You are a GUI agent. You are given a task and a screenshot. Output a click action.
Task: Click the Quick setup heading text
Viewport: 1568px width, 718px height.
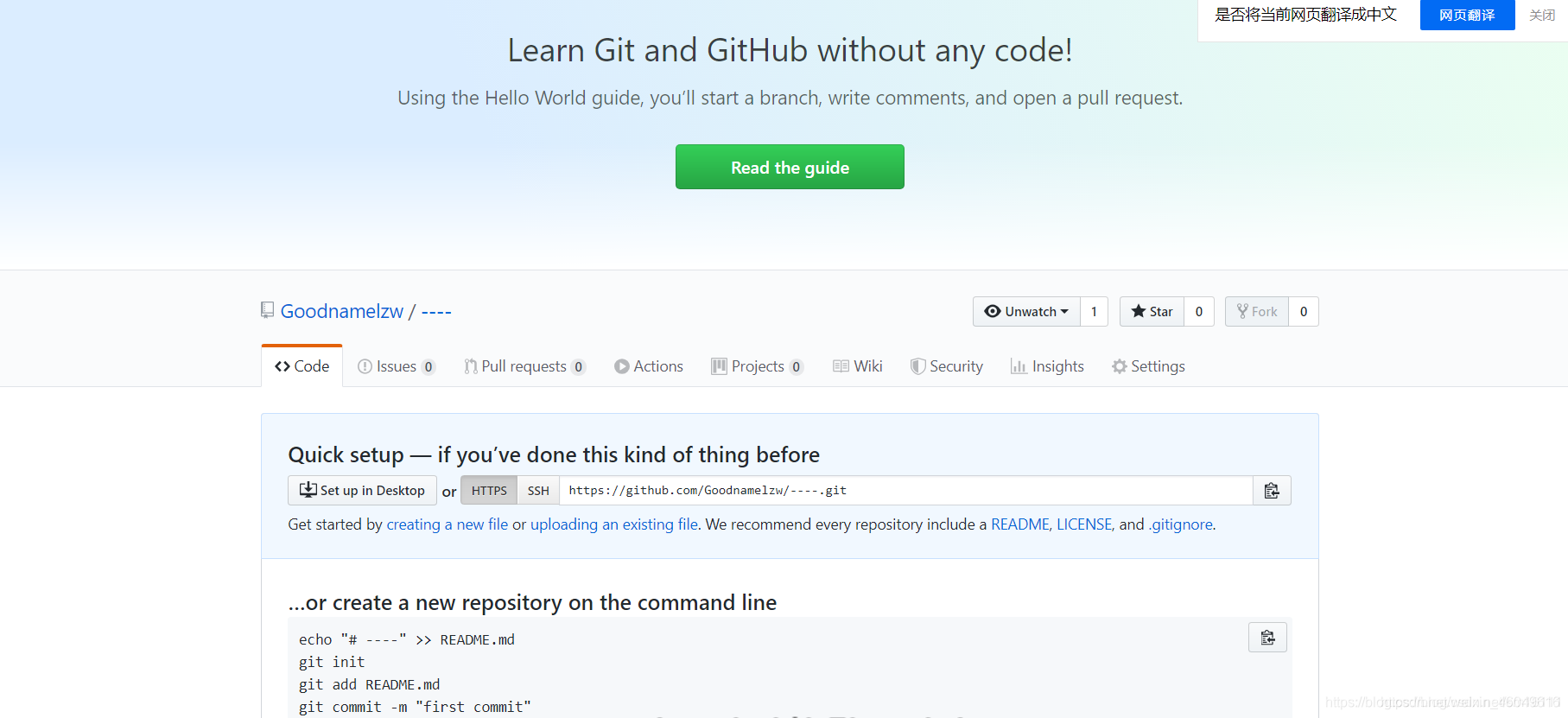554,454
